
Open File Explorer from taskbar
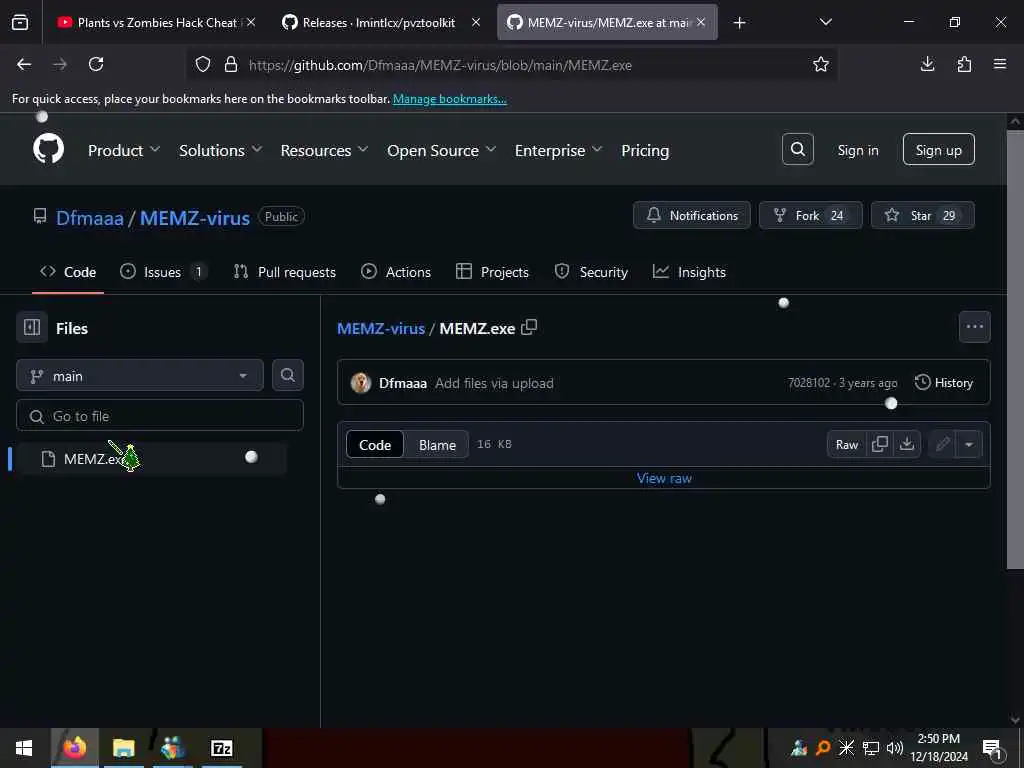[123, 748]
